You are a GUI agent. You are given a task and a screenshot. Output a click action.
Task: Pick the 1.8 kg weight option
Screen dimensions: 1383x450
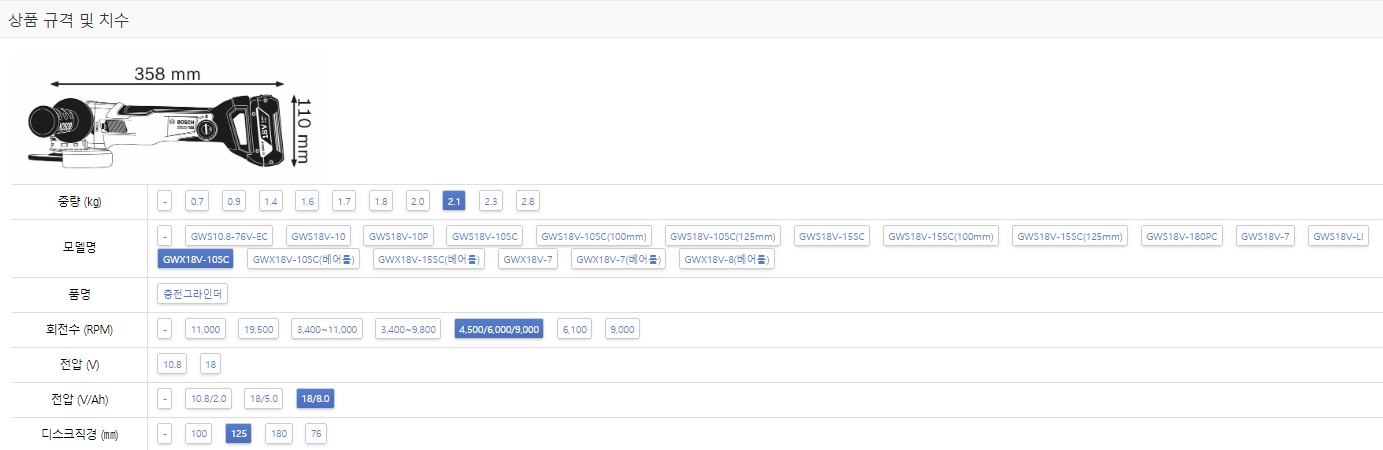pyautogui.click(x=381, y=201)
